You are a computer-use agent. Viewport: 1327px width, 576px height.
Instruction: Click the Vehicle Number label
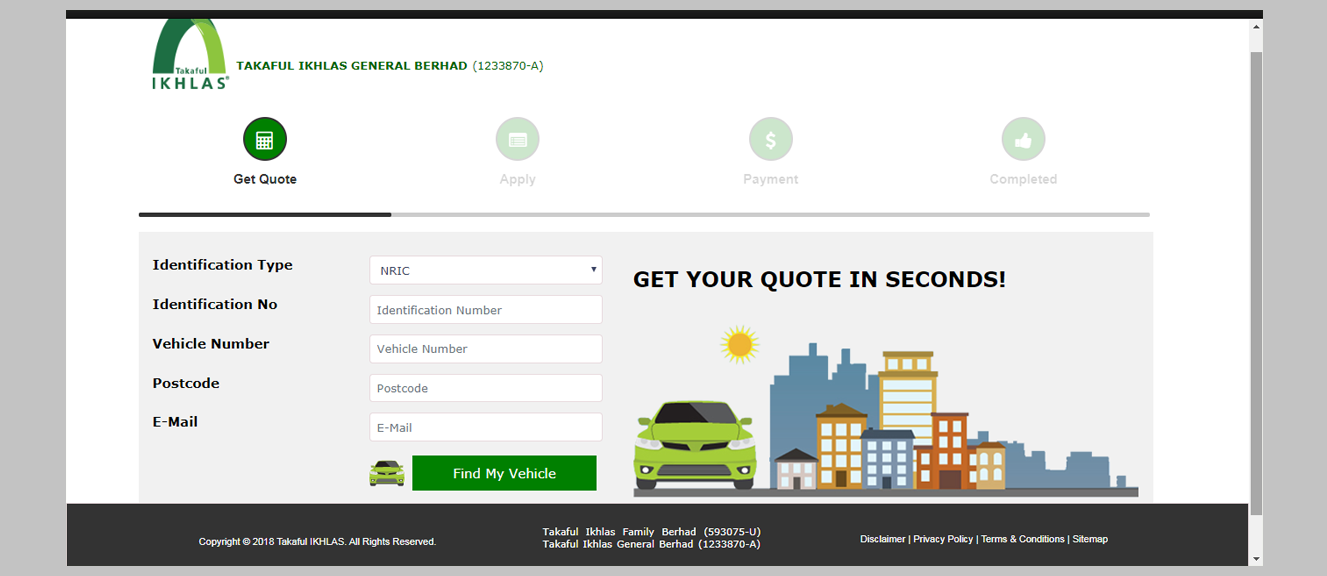pos(211,343)
